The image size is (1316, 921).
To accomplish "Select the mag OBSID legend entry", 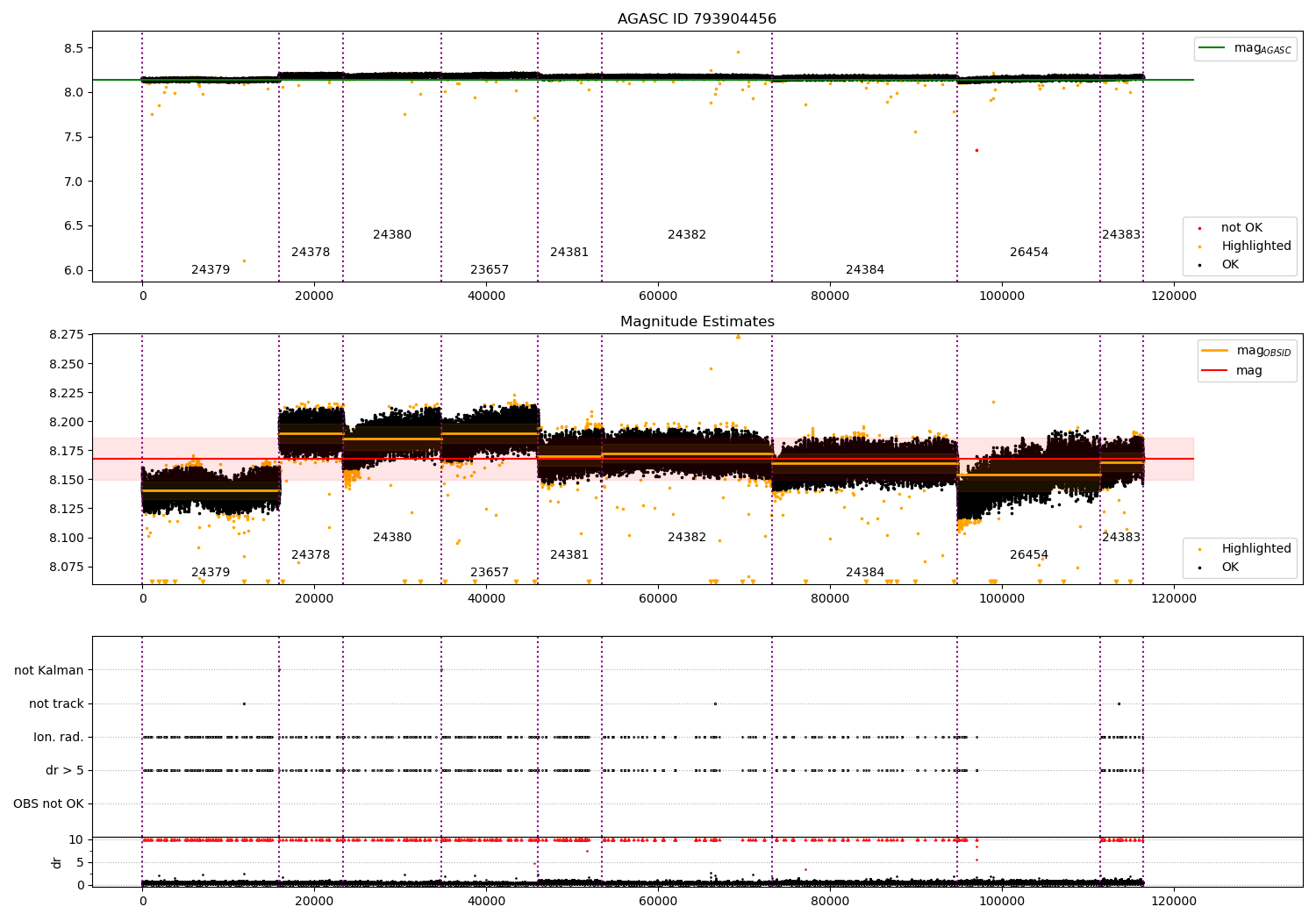I will coord(1246,352).
